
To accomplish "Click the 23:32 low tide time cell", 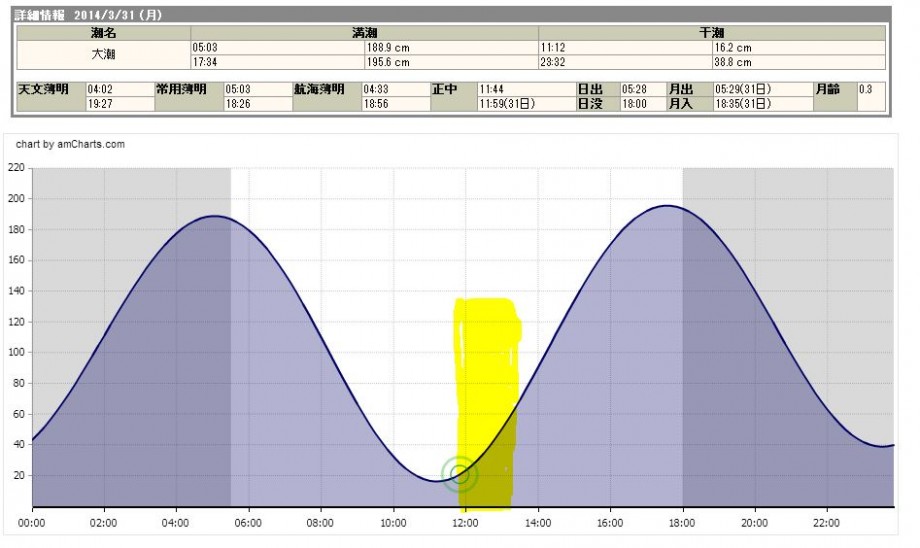I will point(625,62).
